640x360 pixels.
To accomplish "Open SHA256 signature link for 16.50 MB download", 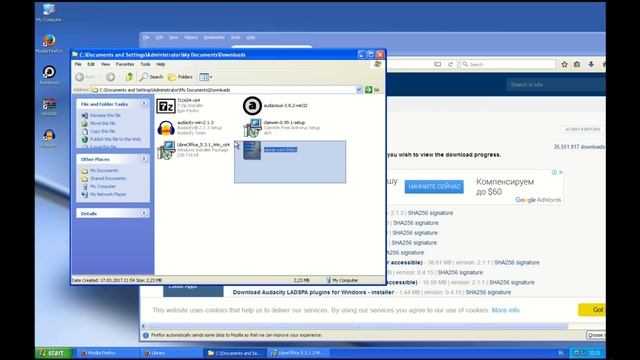I will tap(511, 282).
